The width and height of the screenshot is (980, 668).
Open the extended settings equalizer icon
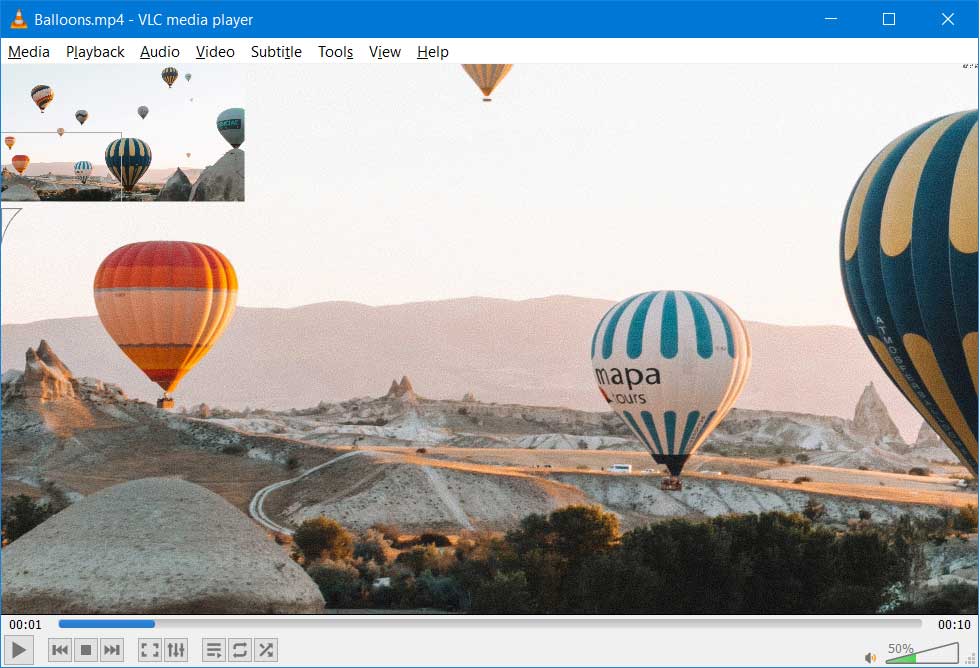pos(176,649)
